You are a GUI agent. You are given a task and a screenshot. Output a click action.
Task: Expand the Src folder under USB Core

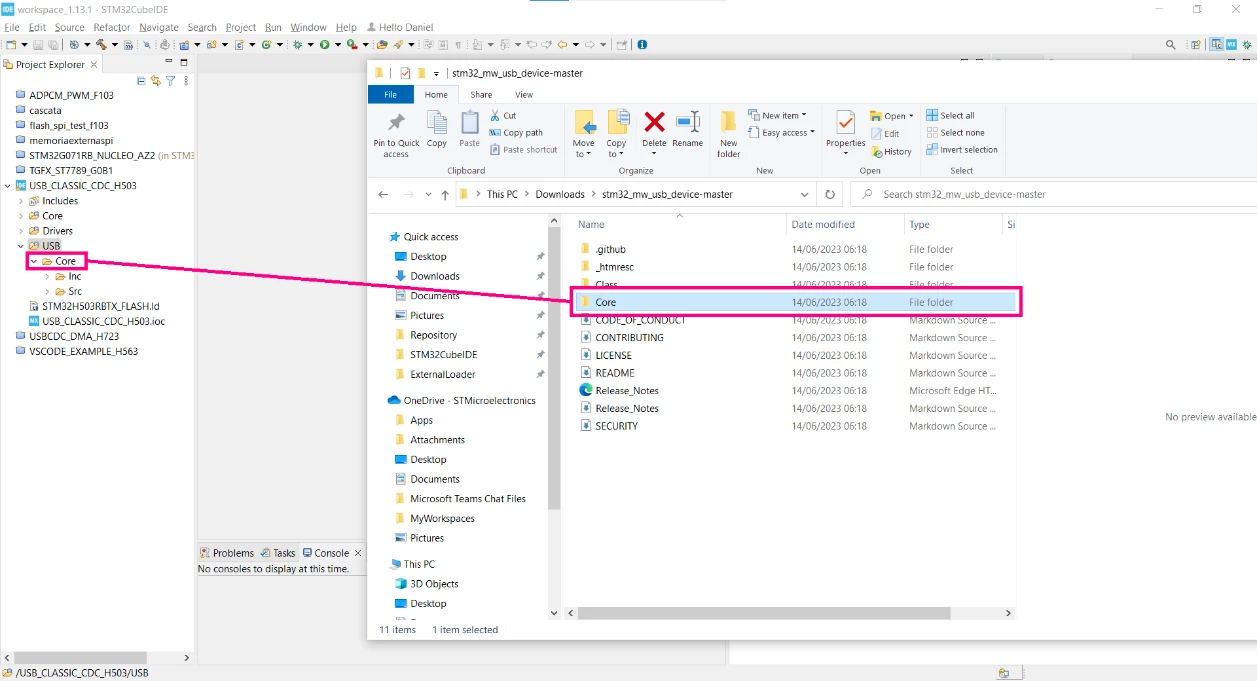[x=47, y=291]
